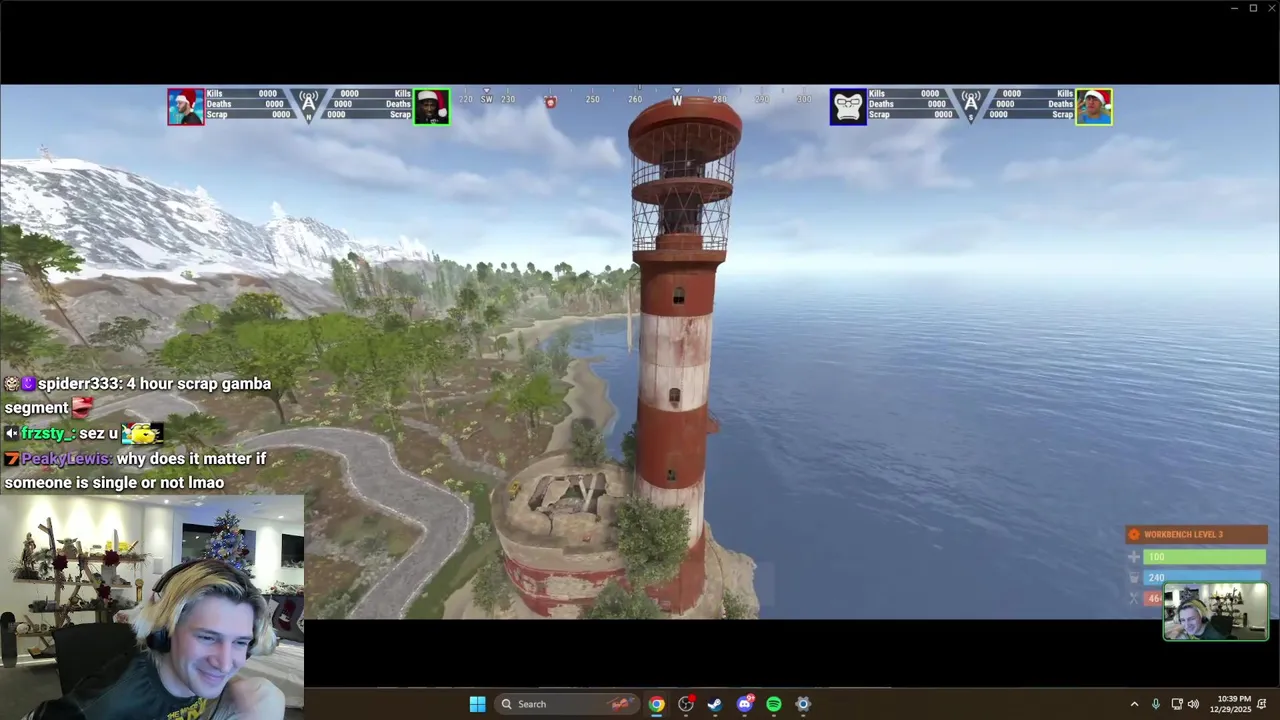Click chat username spiderr333
This screenshot has height=720, width=1280.
[81, 384]
